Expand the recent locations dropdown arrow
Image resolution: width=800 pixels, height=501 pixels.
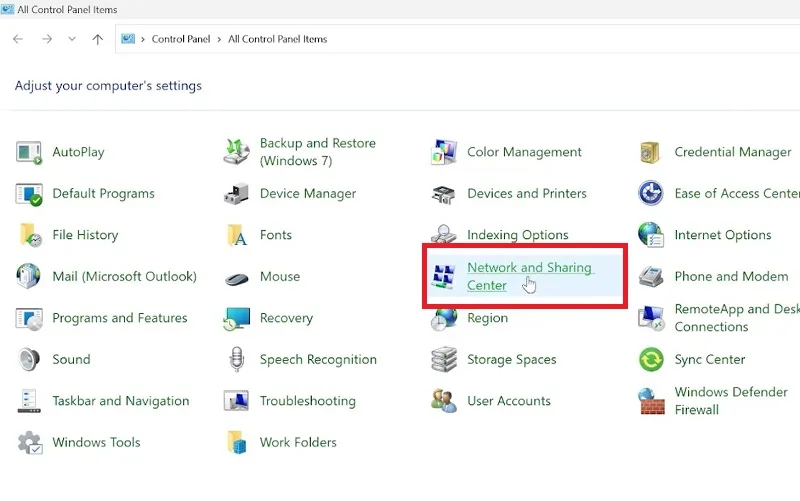click(x=72, y=39)
